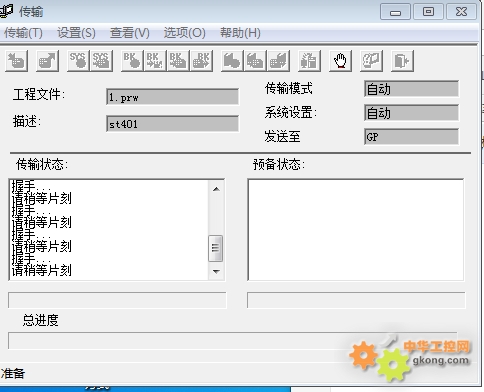Click the second SYS icon with grid

pos(101,61)
